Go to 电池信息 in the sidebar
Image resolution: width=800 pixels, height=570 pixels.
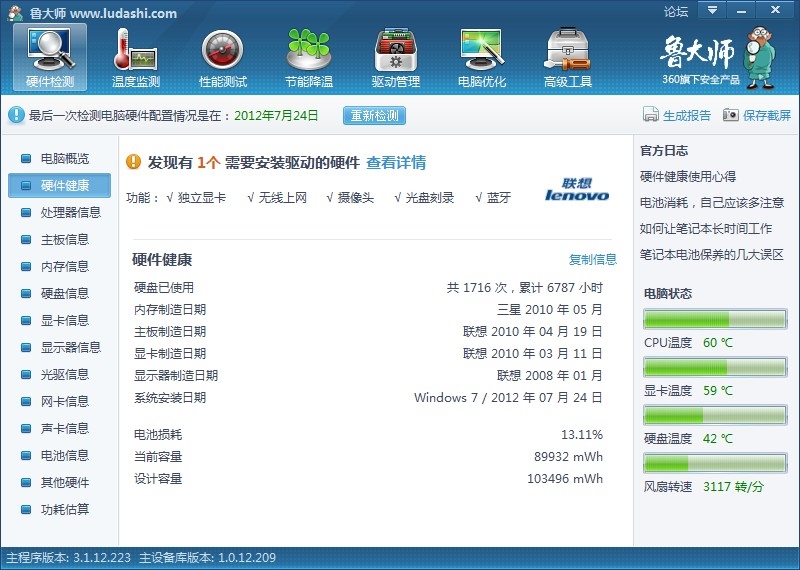coord(64,455)
